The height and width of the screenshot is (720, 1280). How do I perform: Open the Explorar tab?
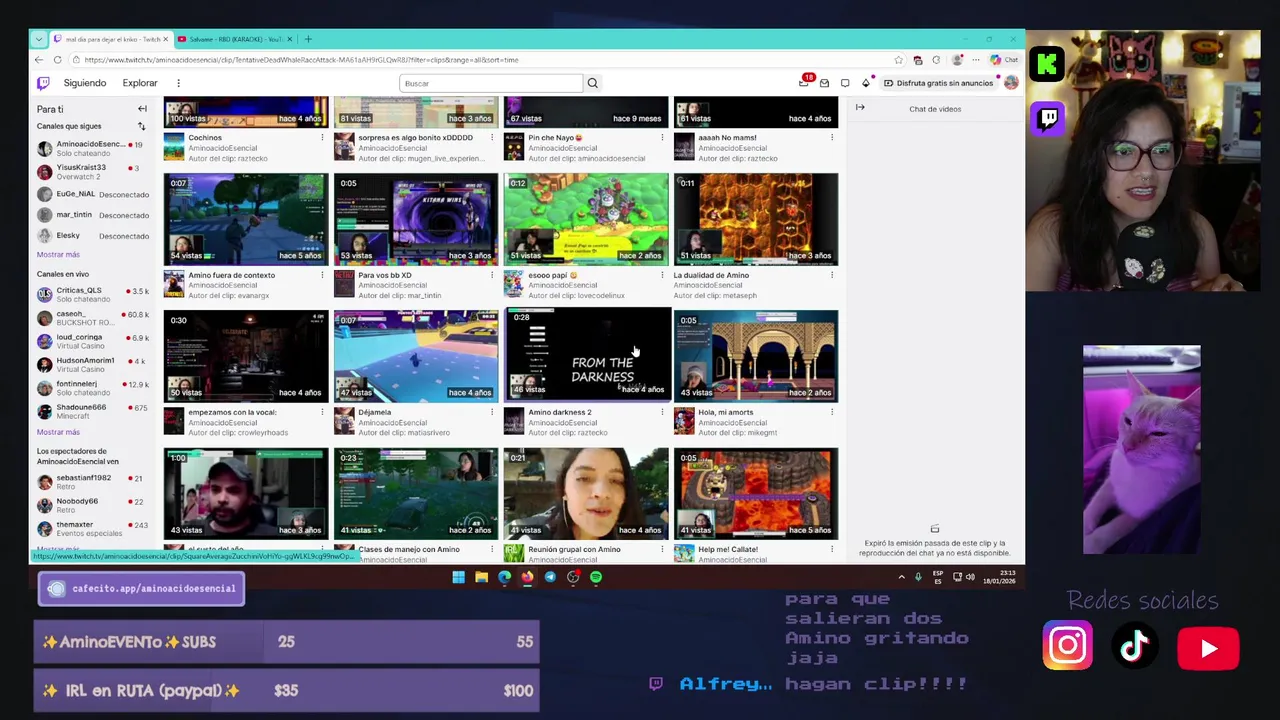pyautogui.click(x=140, y=83)
